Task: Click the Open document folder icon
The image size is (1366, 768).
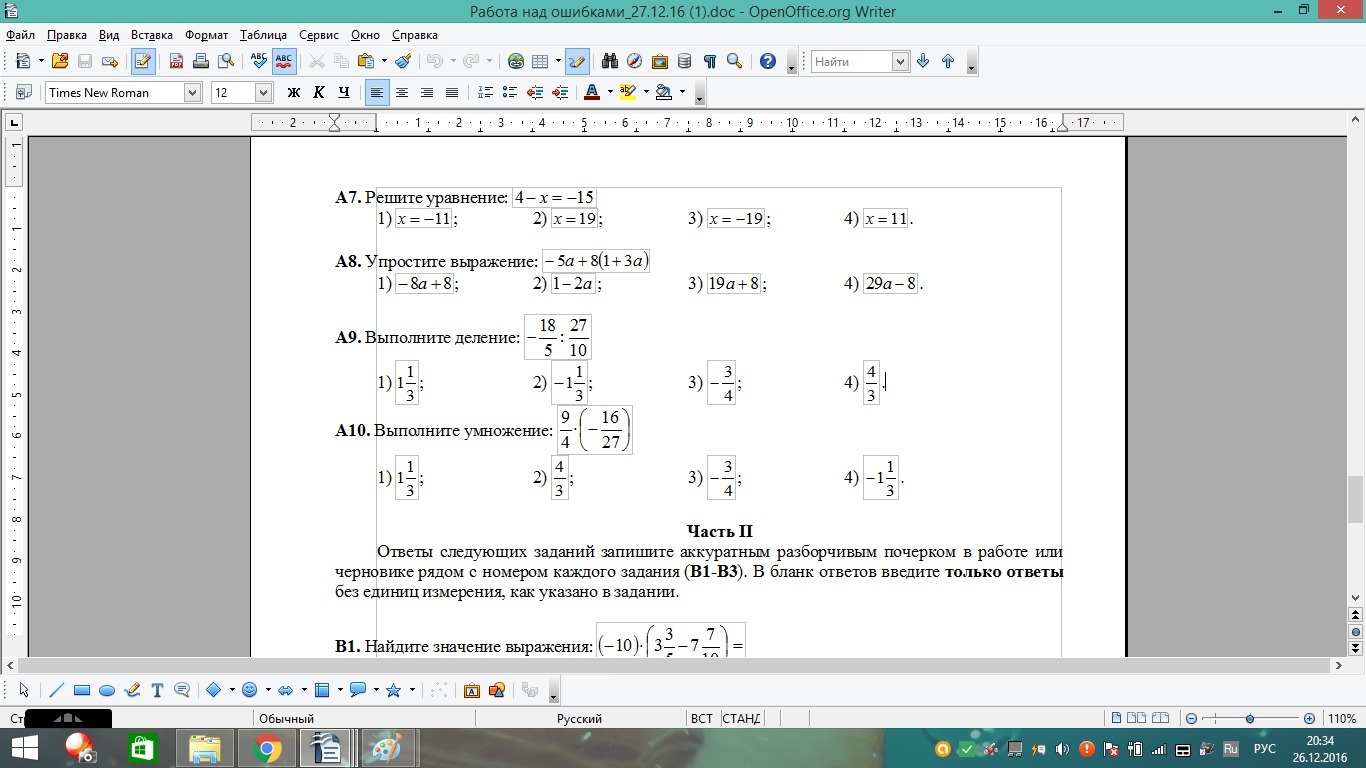Action: click(x=60, y=61)
